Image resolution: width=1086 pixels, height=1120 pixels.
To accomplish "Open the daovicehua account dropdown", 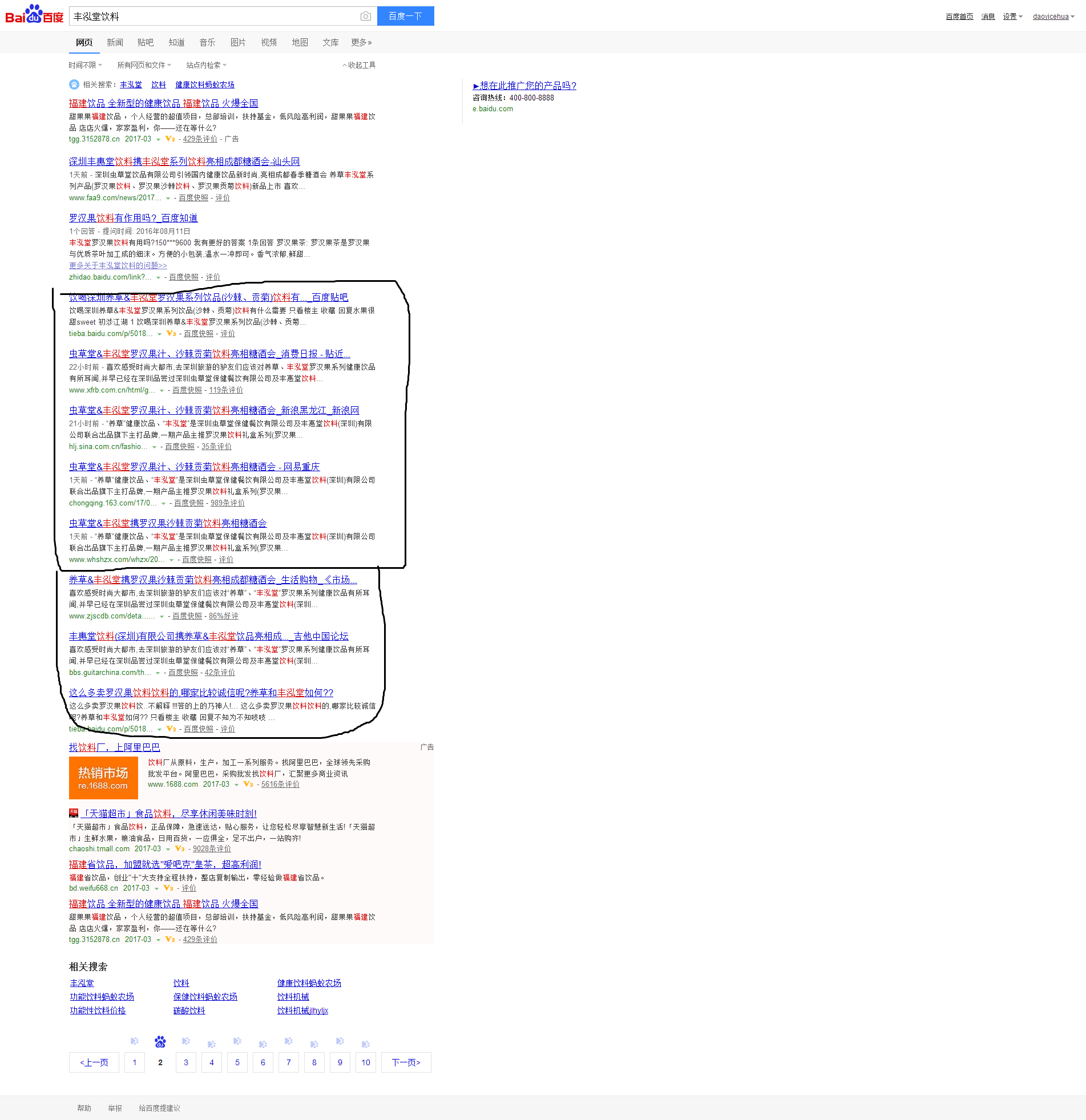I will (1053, 17).
